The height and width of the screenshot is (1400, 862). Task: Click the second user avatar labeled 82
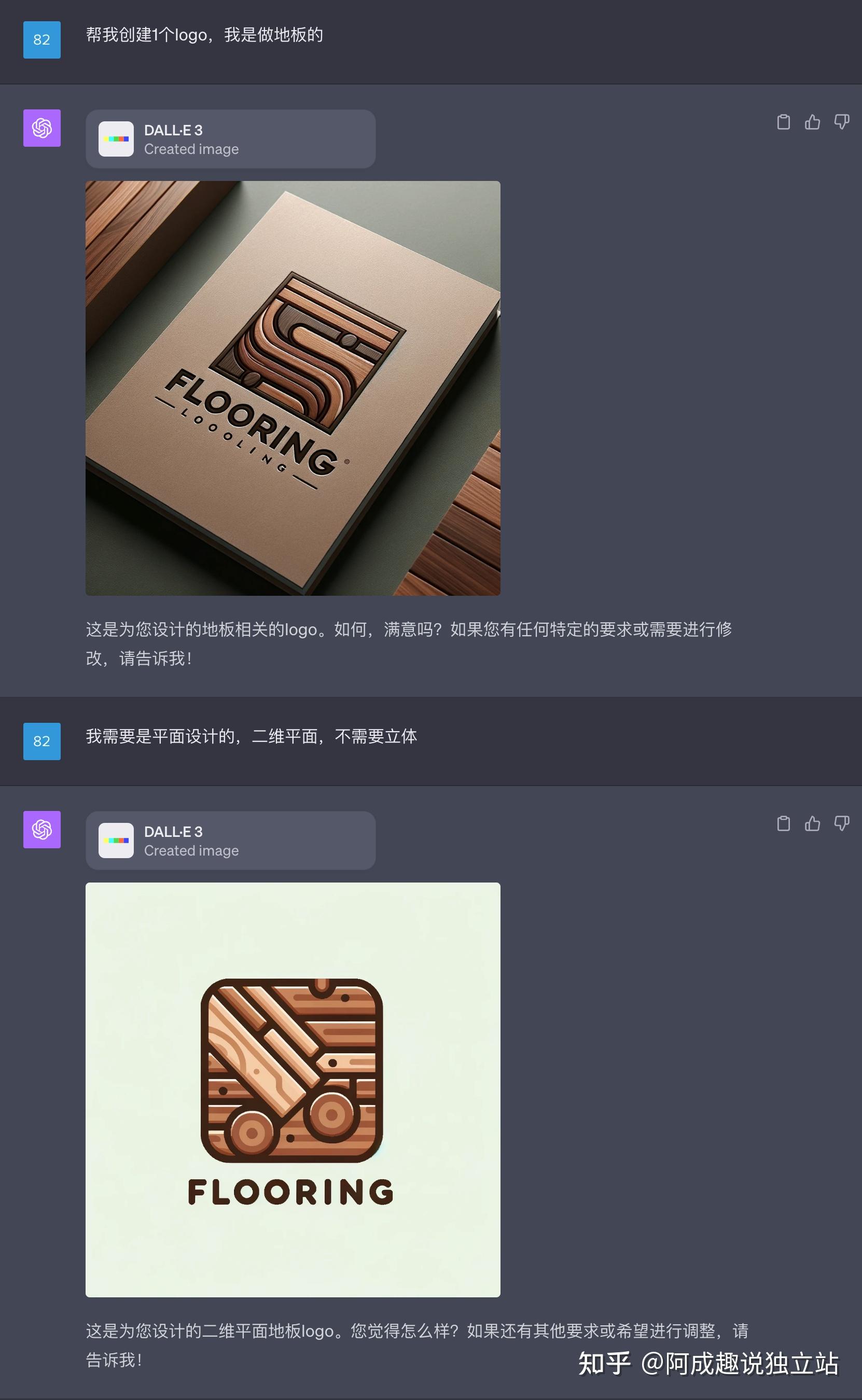click(x=41, y=741)
